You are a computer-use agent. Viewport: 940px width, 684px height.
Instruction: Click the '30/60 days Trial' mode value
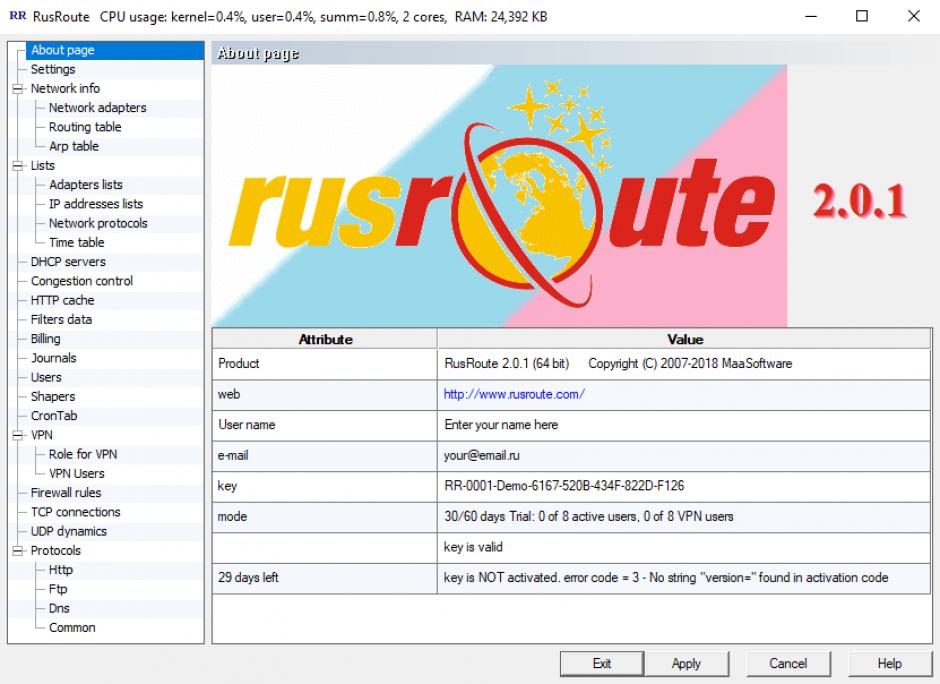click(684, 517)
